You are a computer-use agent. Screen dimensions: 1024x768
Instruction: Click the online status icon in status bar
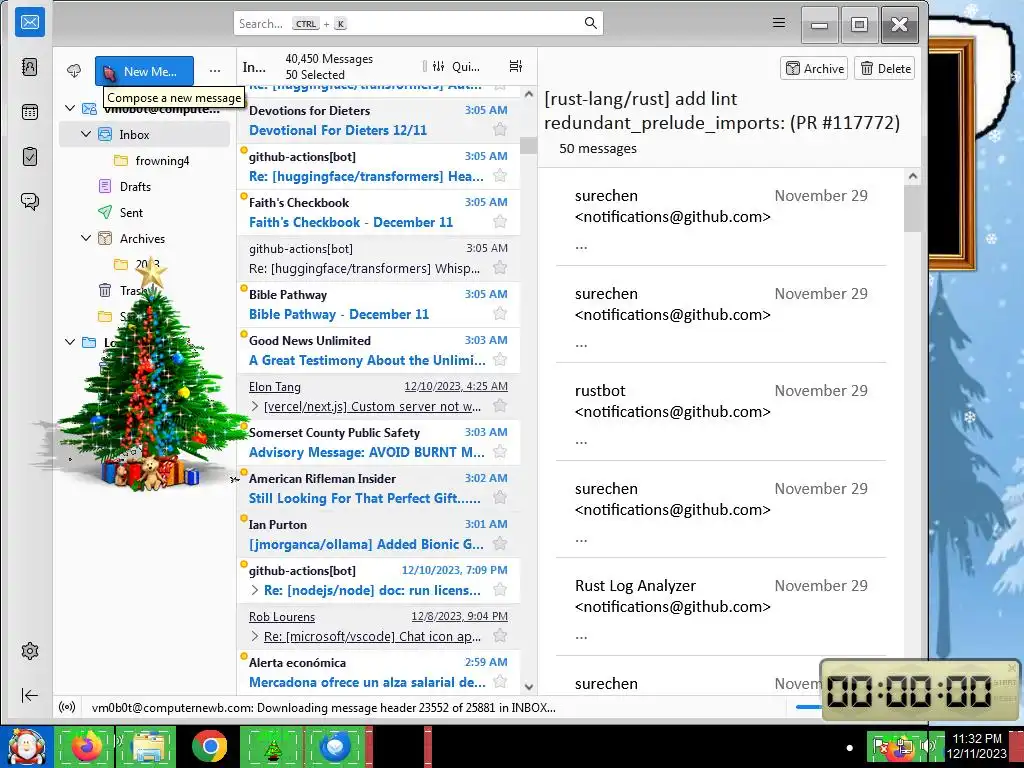pyautogui.click(x=67, y=707)
